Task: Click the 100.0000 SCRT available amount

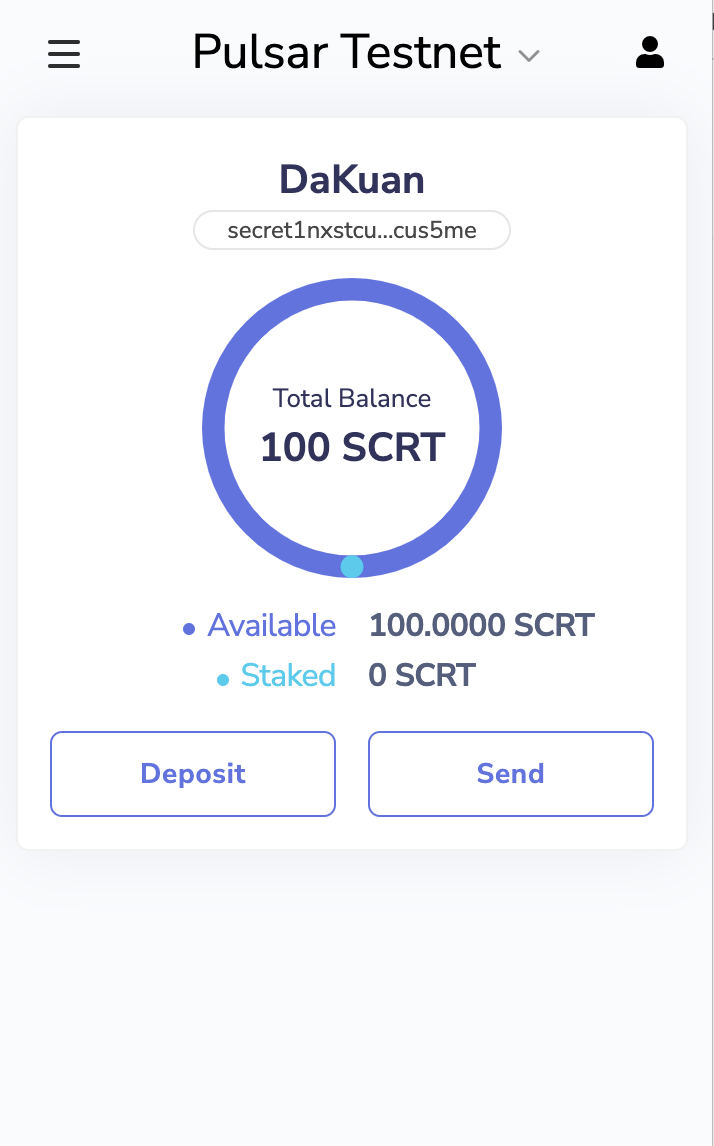Action: coord(482,626)
